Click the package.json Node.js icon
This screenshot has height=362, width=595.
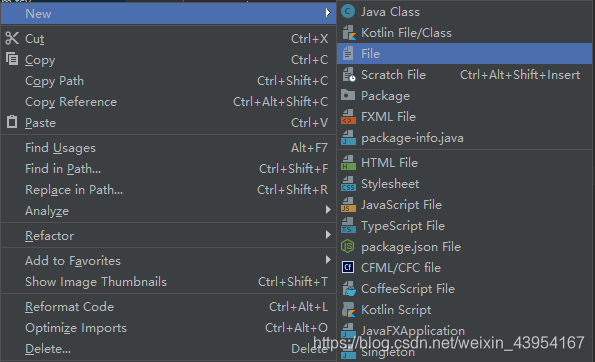click(348, 247)
